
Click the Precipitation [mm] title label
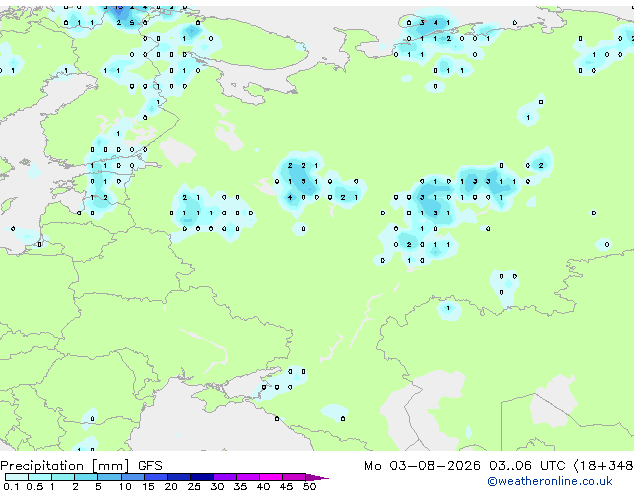65,466
